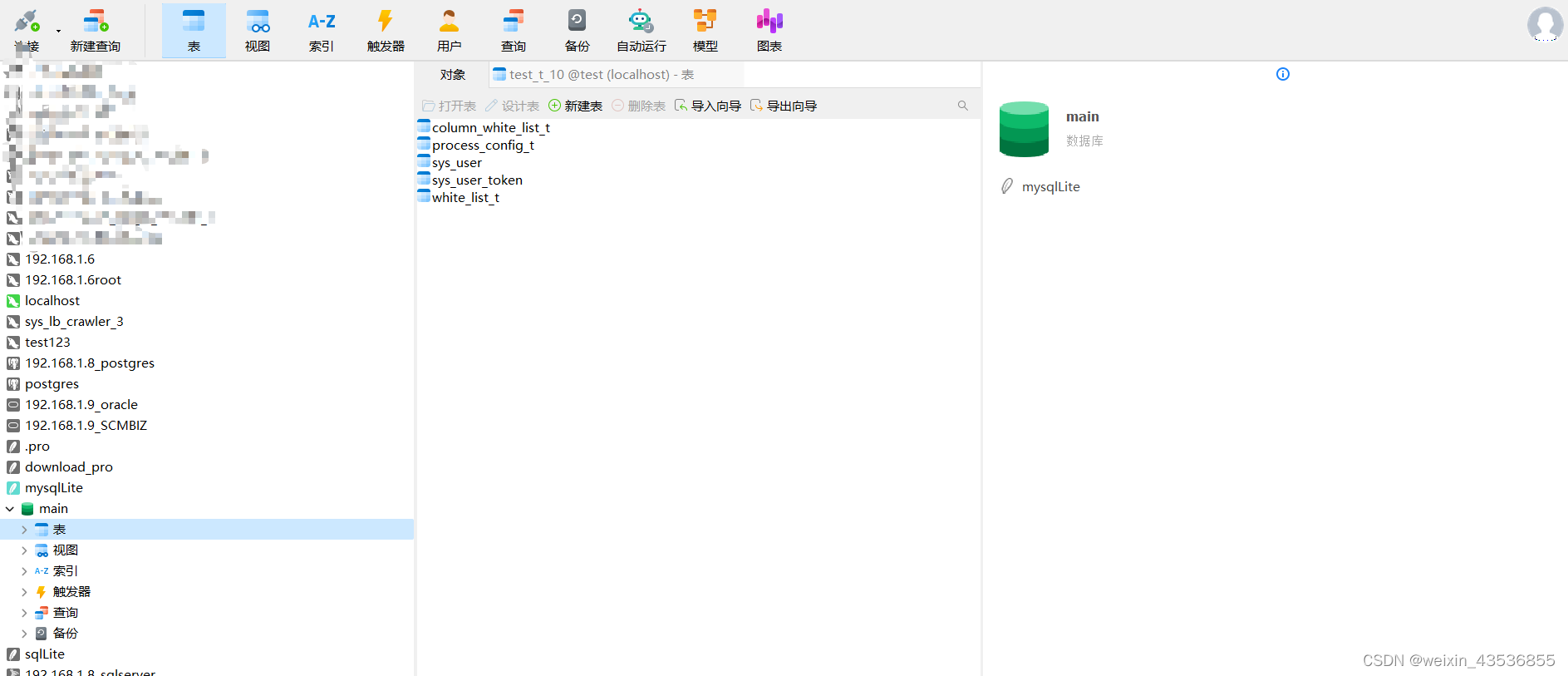The image size is (1568, 676).
Task: Select the Table (表) toolbar icon
Action: click(194, 30)
